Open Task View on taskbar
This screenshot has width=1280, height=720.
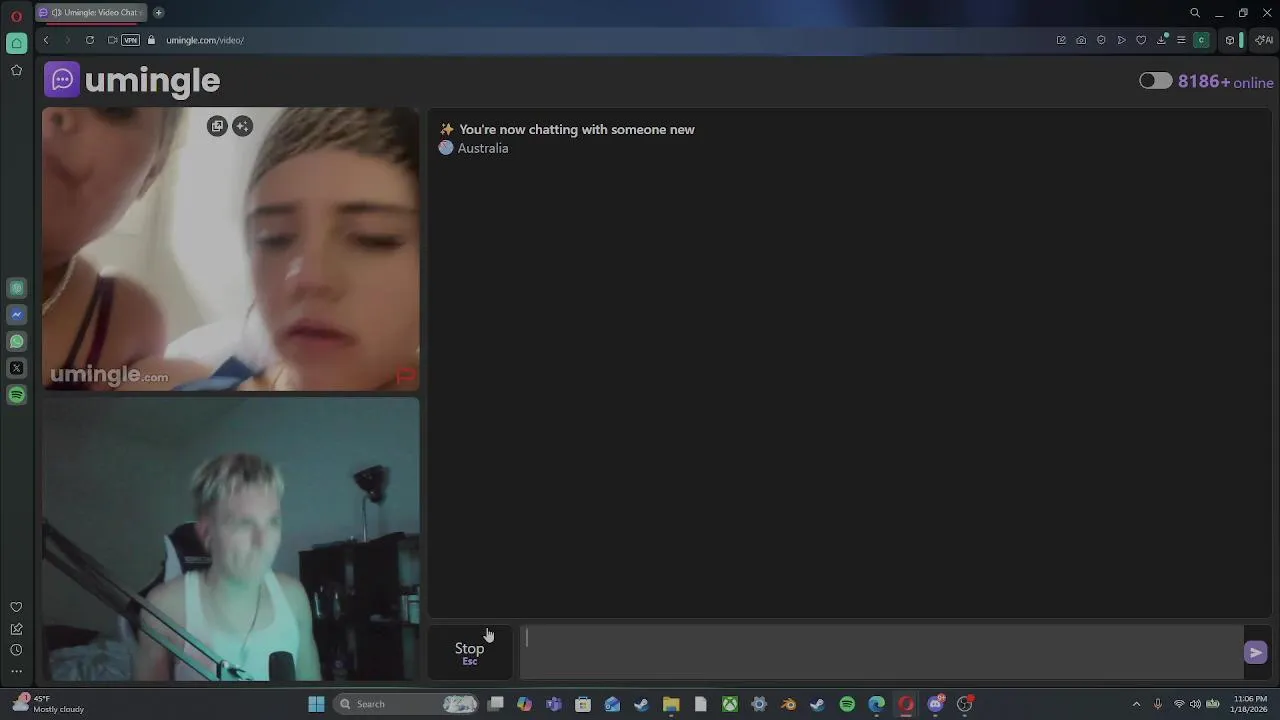tap(495, 704)
